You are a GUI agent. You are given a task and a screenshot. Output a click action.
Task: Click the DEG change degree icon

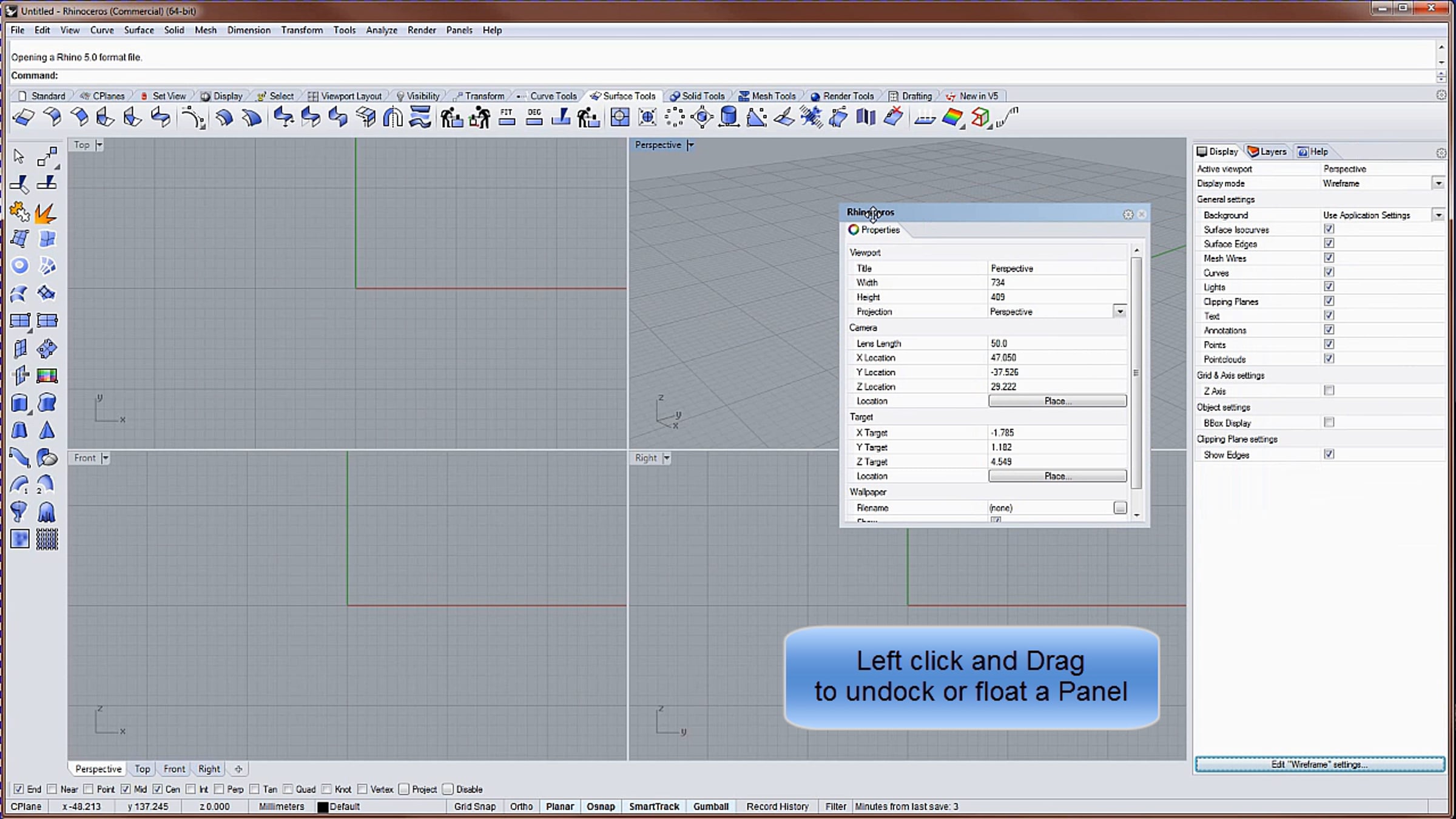click(x=534, y=117)
